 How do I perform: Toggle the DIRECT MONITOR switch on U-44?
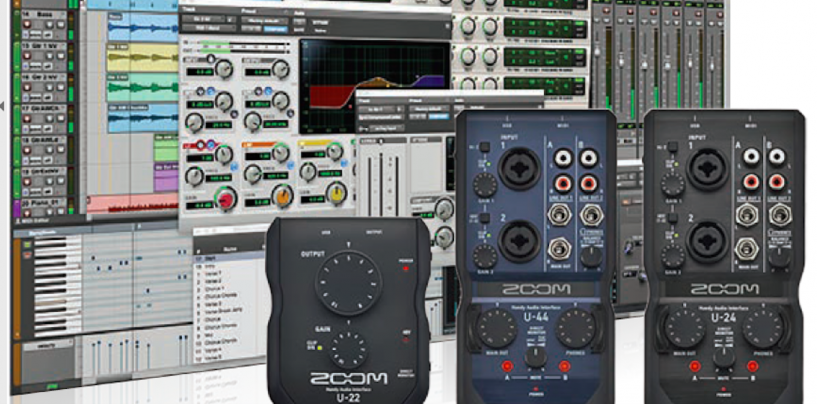pos(535,356)
